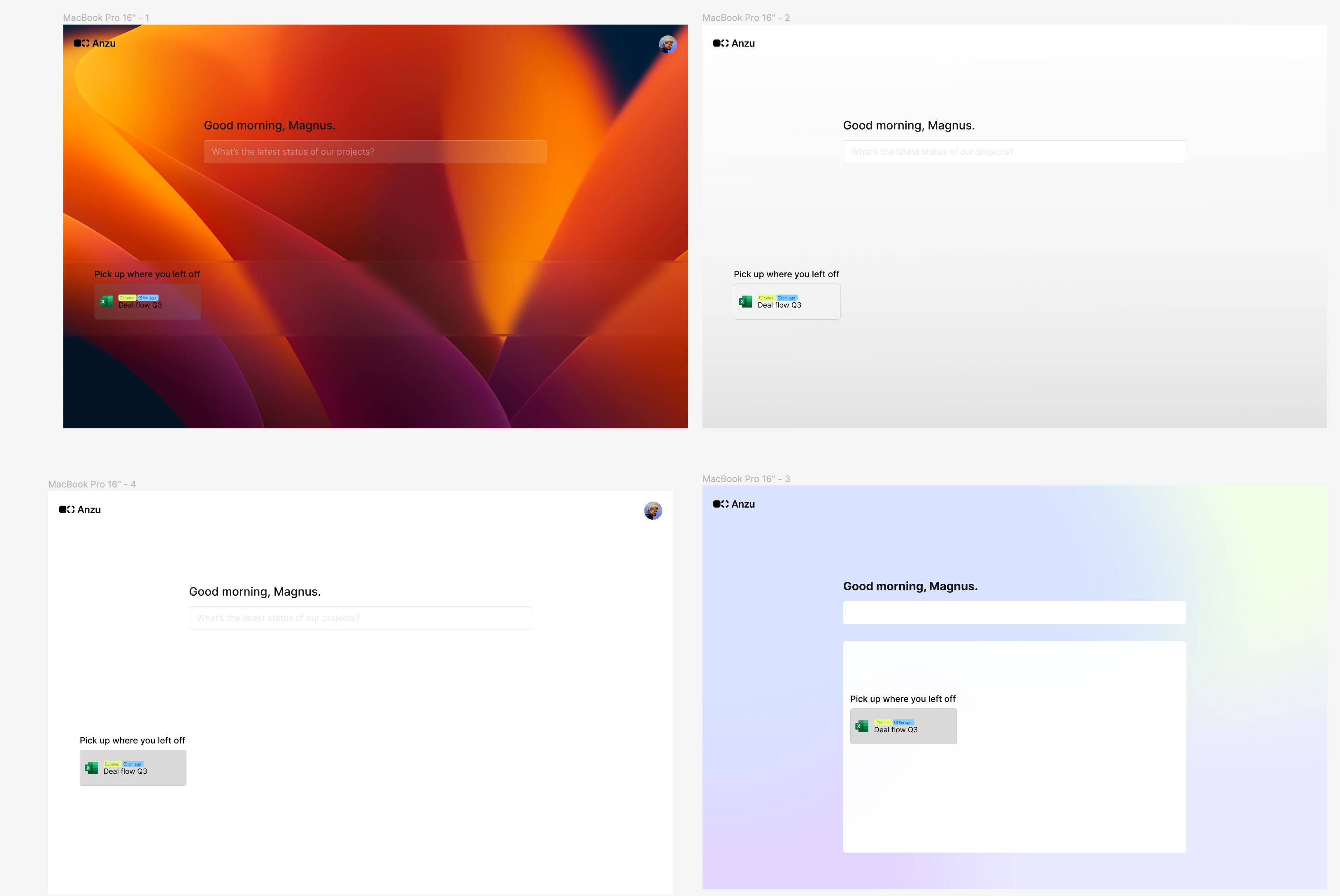
Task: Select 'Pick up where you left off' in frame 4
Action: pos(132,740)
